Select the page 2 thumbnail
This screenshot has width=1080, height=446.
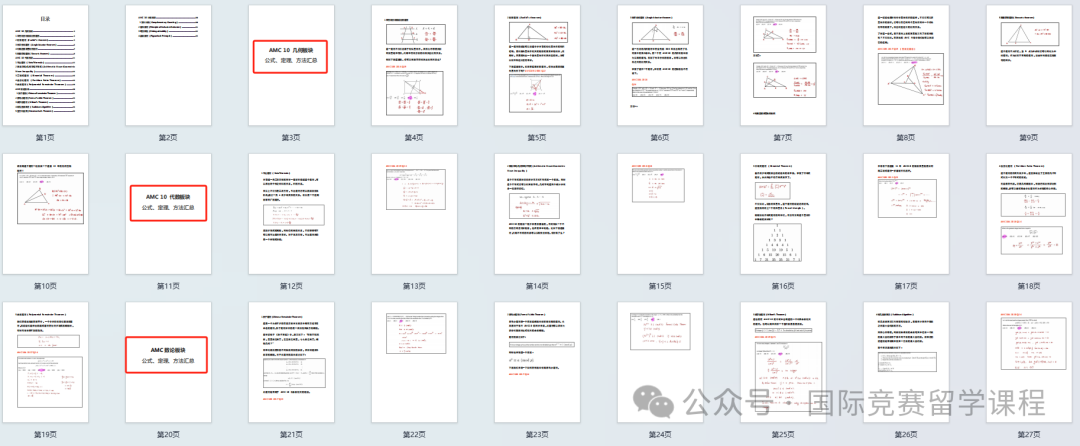point(168,65)
